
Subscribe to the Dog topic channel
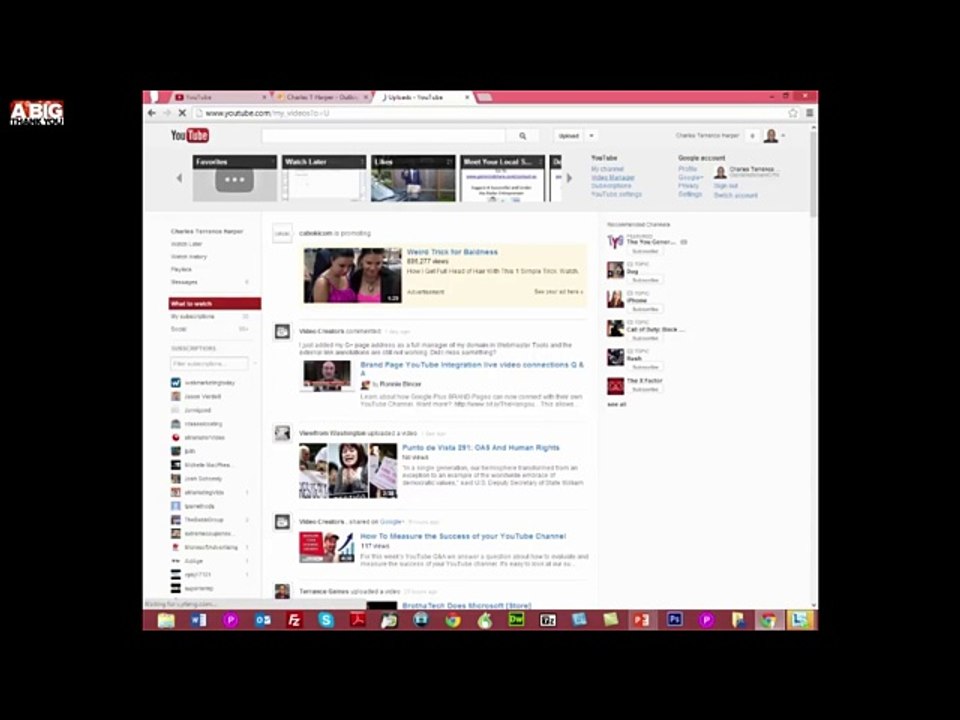click(x=645, y=280)
